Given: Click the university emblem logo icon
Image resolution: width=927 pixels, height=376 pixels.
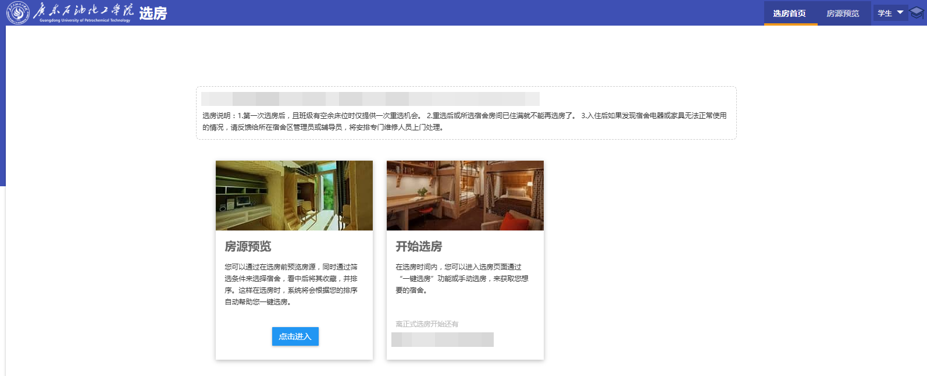Looking at the screenshot, I should pos(17,12).
